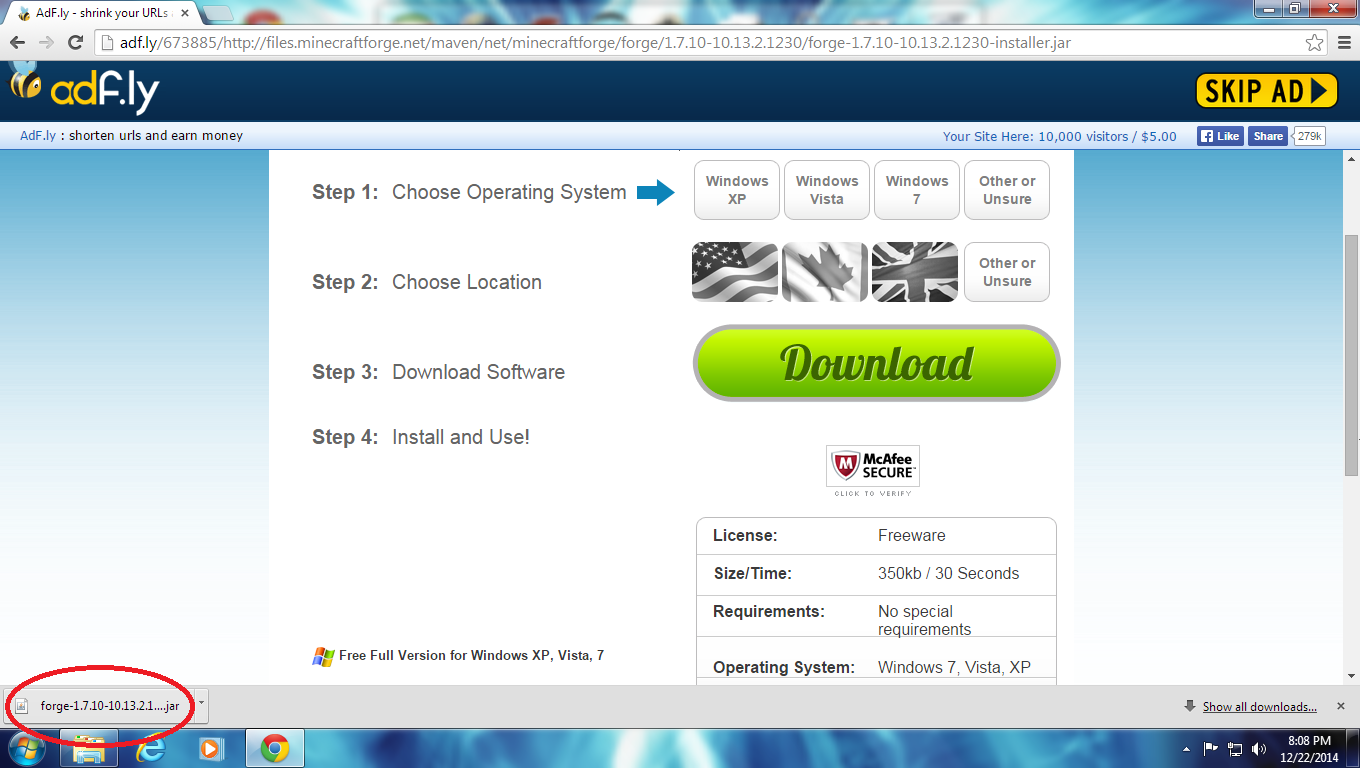The height and width of the screenshot is (769, 1360).
Task: Open the Your Site Here advertising link
Action: point(1060,136)
